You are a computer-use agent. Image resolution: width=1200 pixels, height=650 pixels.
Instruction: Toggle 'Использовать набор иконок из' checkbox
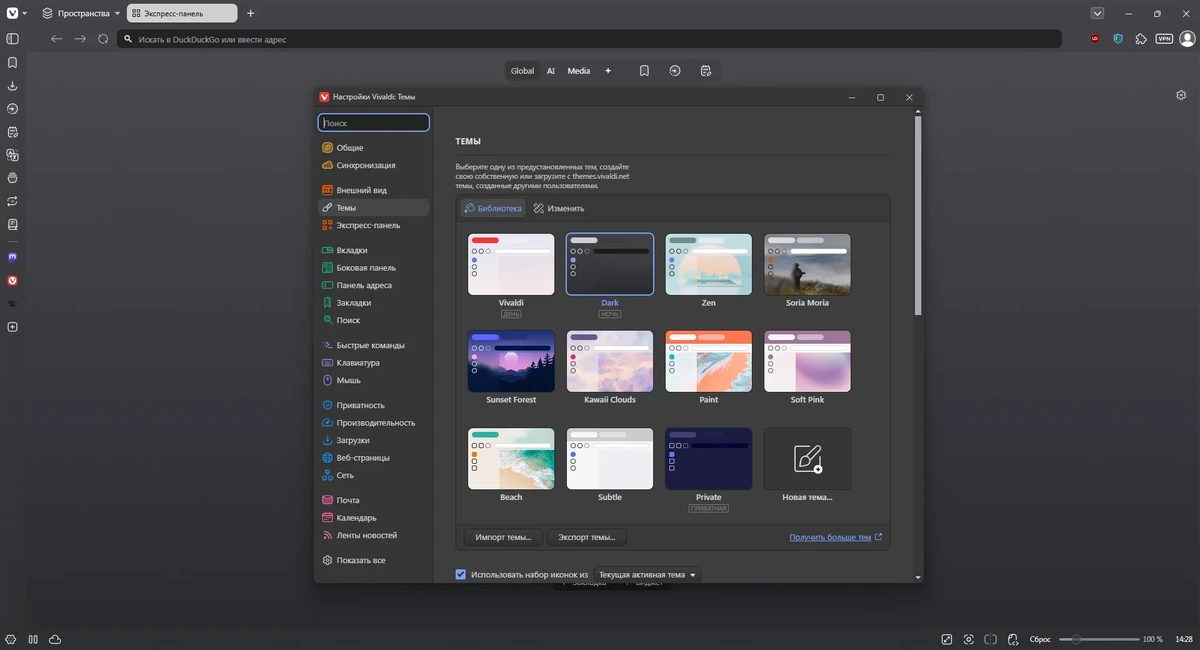461,575
